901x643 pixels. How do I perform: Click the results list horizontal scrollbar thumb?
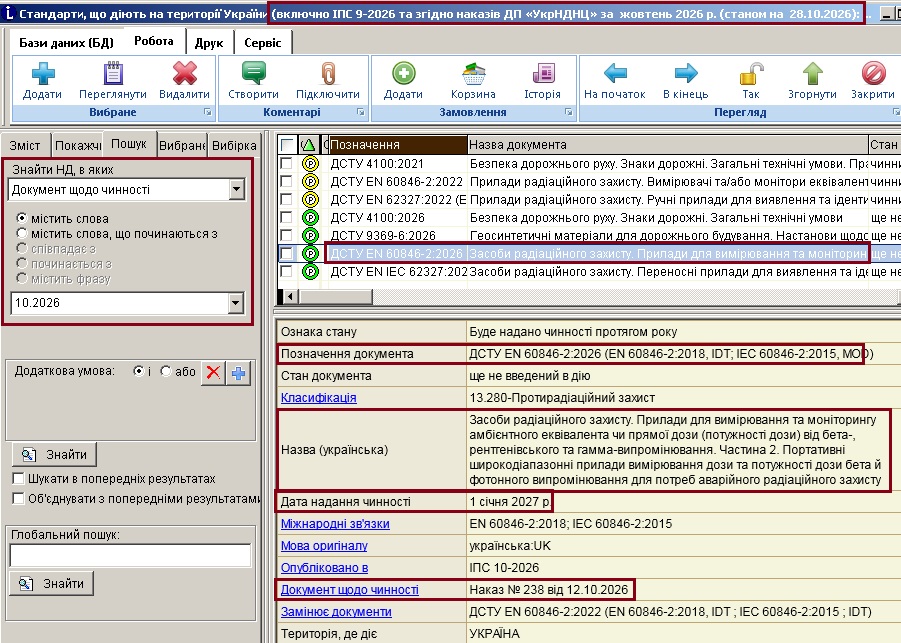coord(336,297)
